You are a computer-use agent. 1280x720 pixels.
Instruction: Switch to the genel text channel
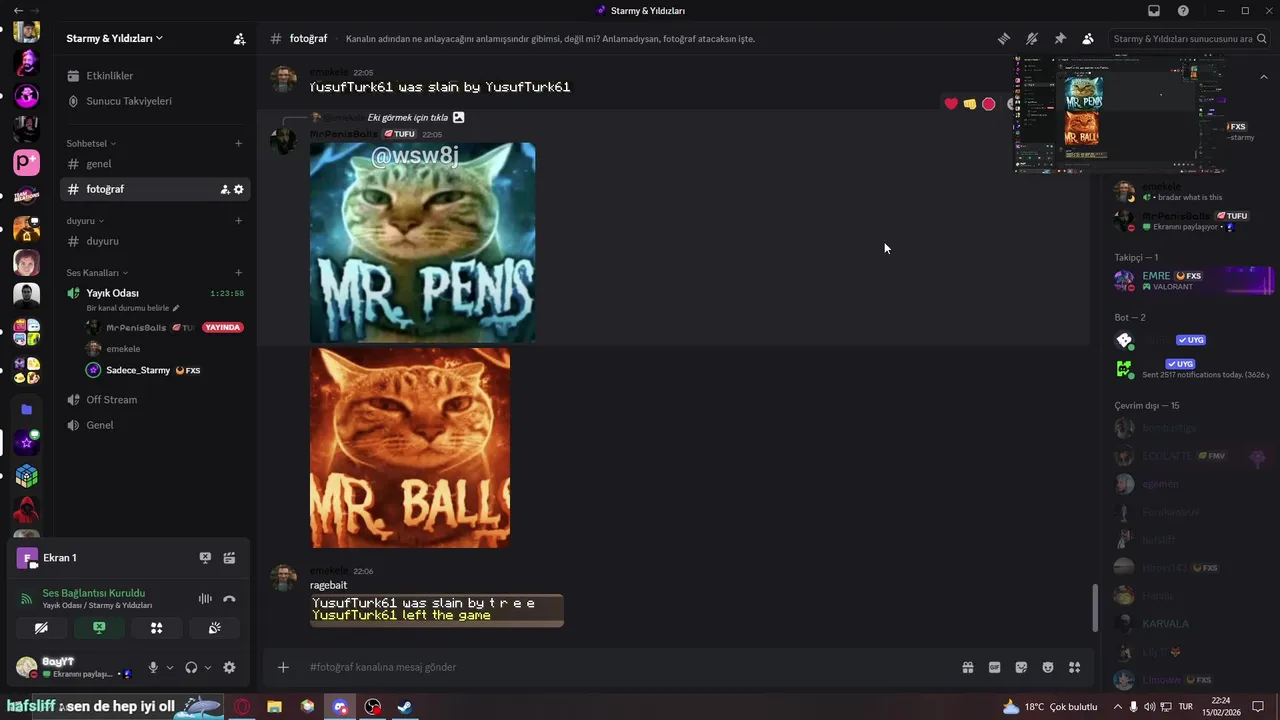(154, 164)
